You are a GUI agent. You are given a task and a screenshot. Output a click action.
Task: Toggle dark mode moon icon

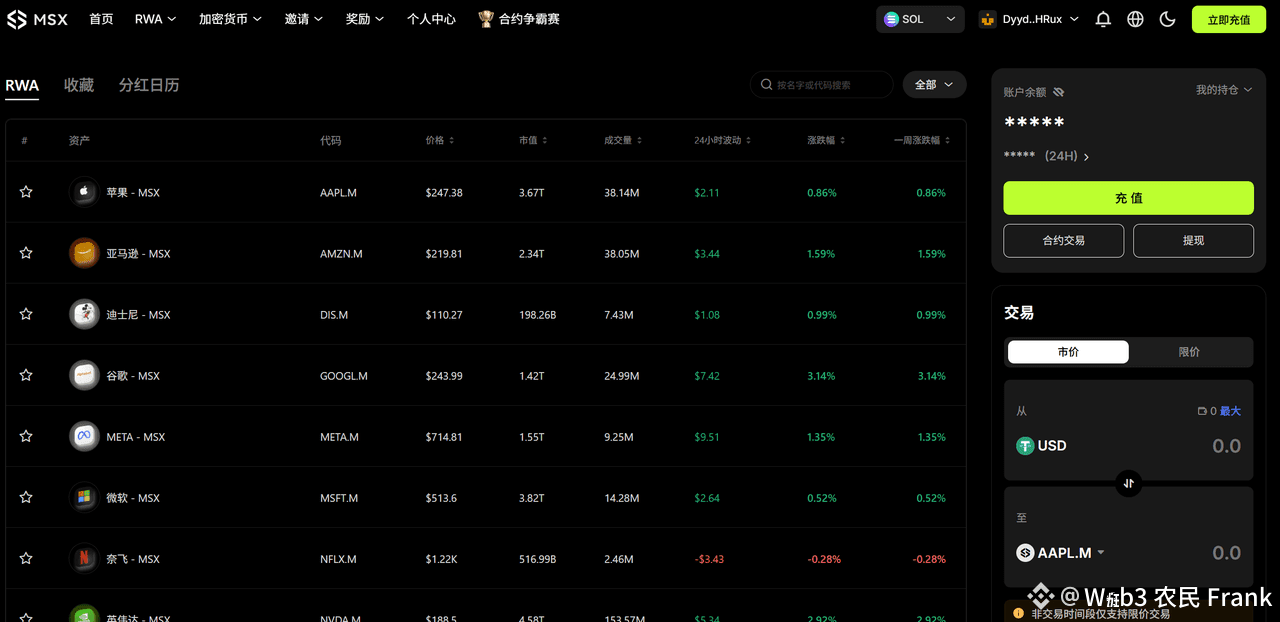pyautogui.click(x=1167, y=19)
